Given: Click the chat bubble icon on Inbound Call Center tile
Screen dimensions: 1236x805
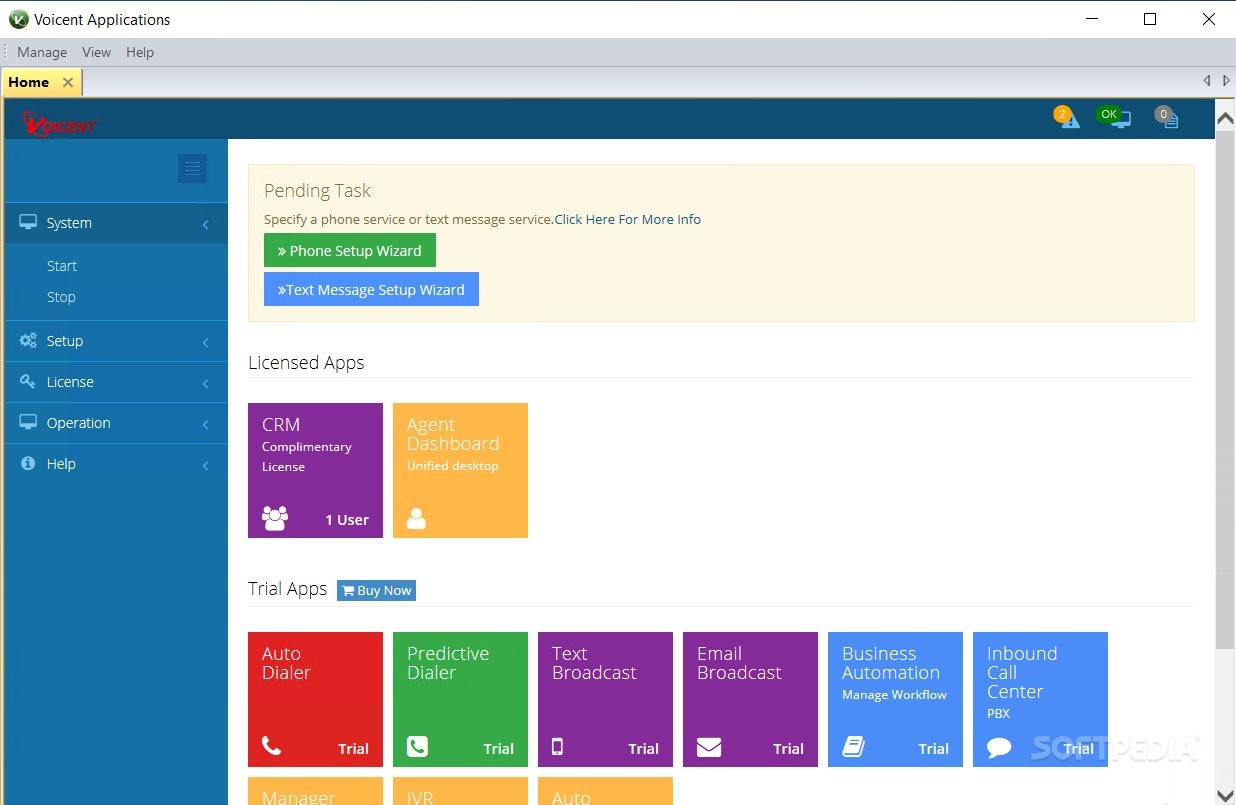Looking at the screenshot, I should [x=999, y=747].
